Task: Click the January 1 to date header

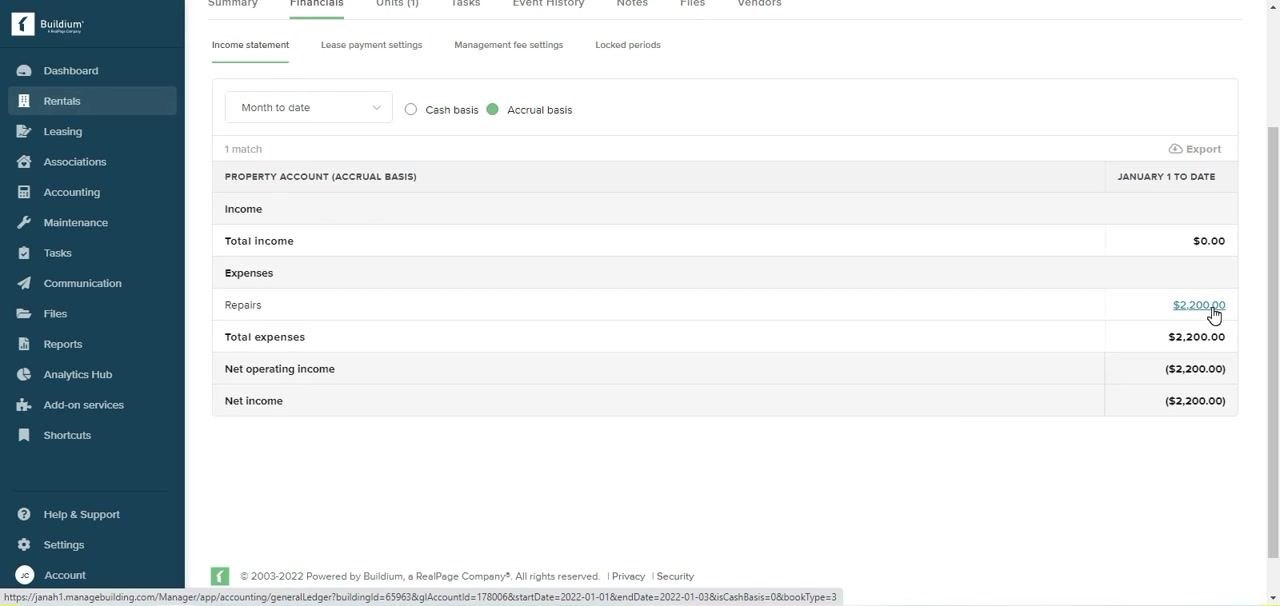Action: [1166, 177]
